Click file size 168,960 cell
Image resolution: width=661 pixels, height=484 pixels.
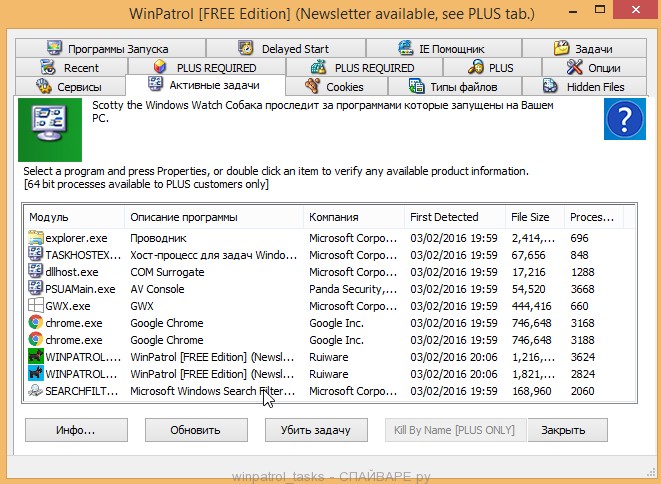pyautogui.click(x=531, y=391)
